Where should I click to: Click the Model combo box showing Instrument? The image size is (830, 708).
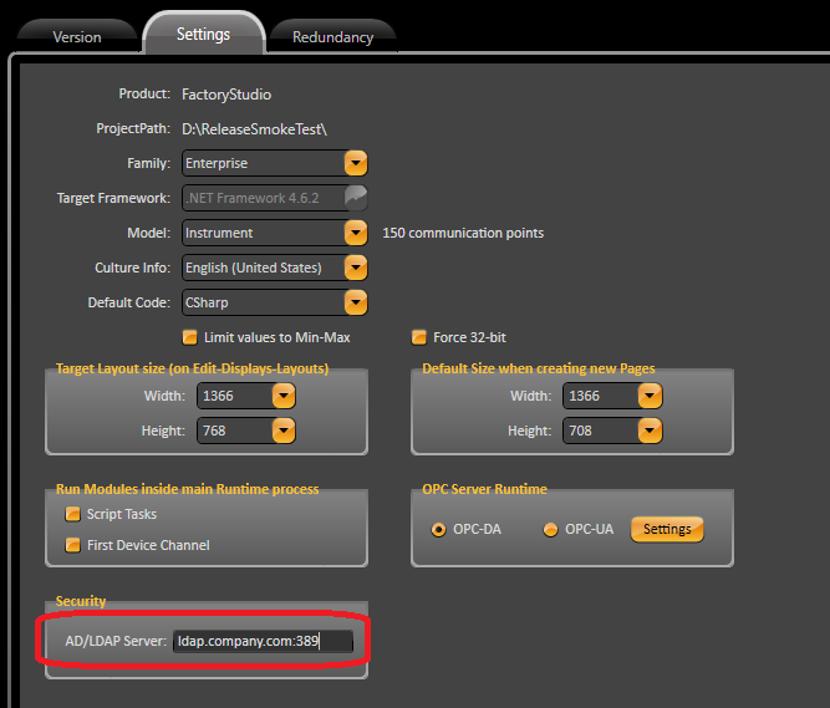pos(275,233)
